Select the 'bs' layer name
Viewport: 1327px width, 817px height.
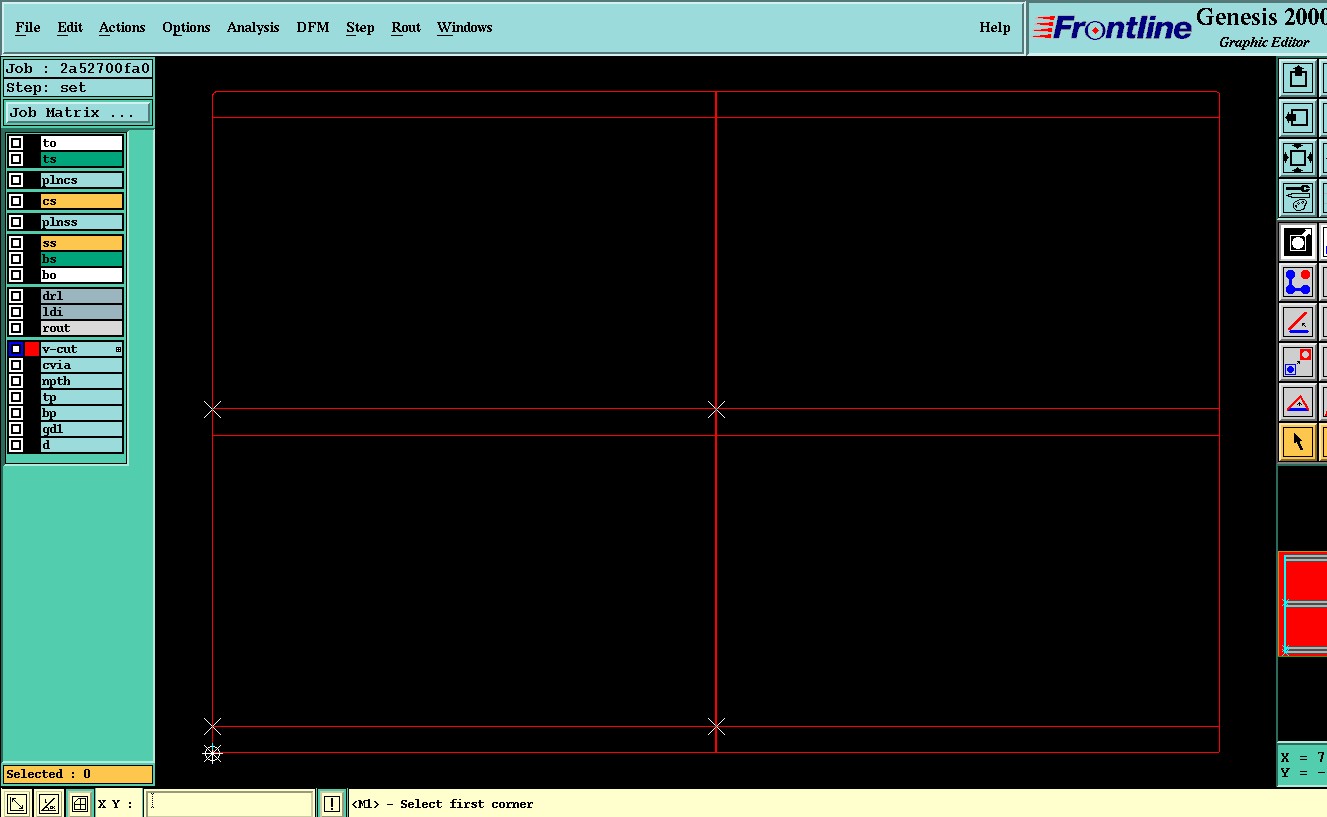[81, 259]
